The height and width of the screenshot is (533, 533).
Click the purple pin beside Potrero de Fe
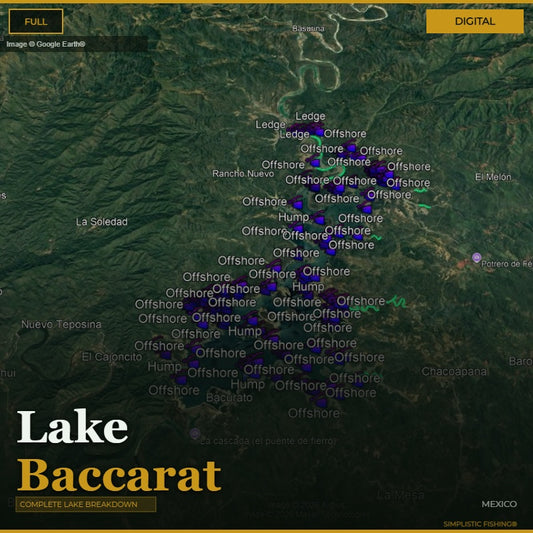[x=477, y=257]
